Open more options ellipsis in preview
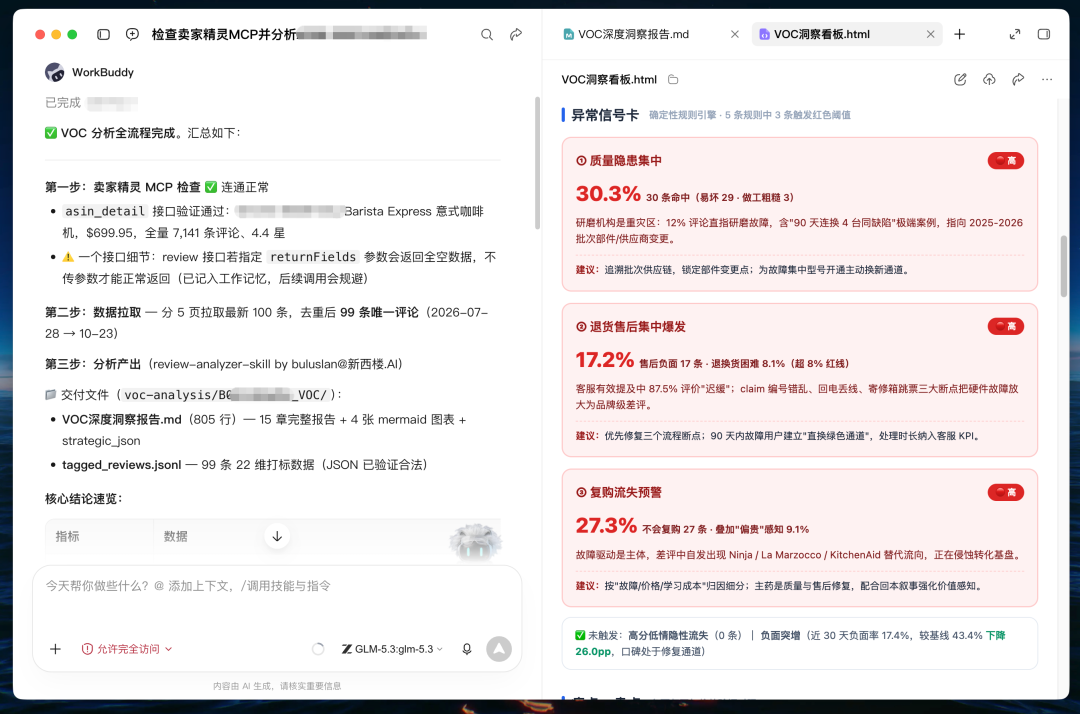 [1047, 80]
